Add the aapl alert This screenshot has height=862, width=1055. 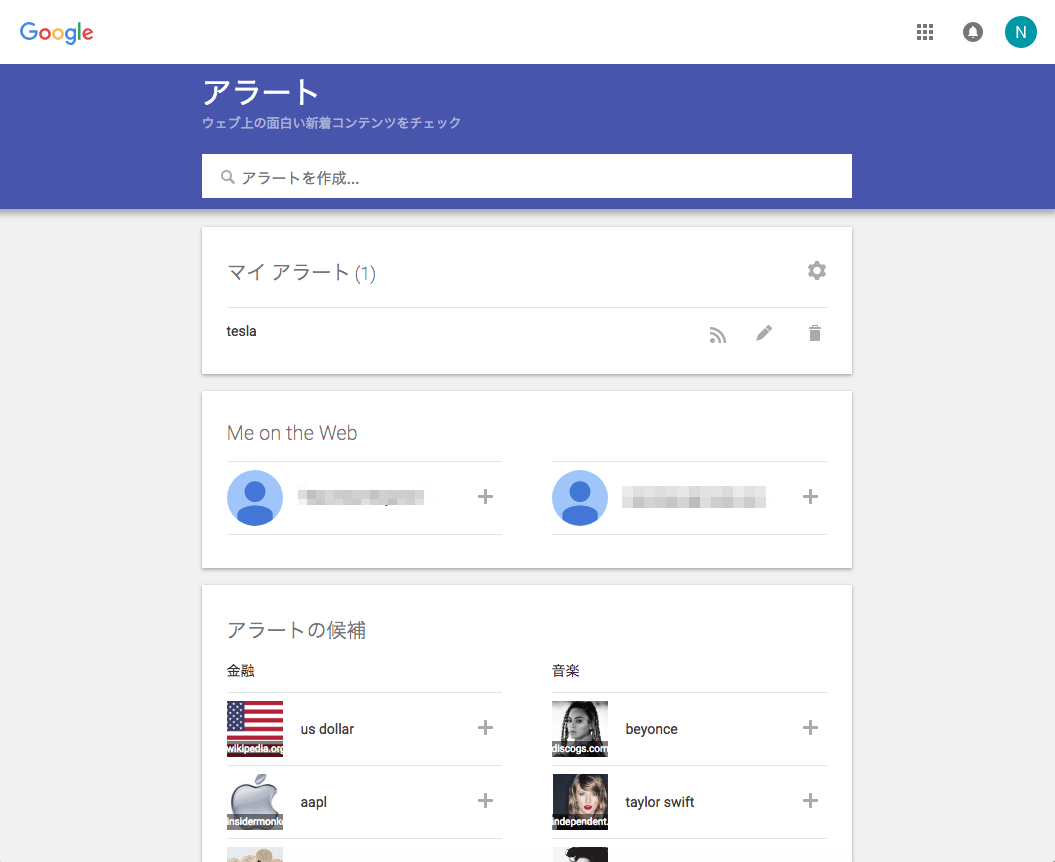tap(485, 800)
